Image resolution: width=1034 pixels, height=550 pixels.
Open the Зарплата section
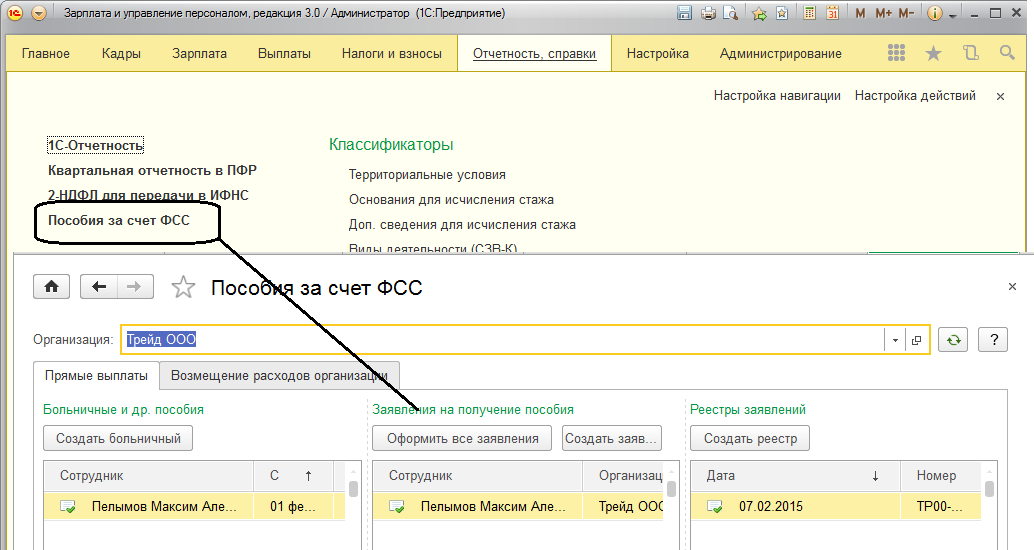tap(199, 53)
